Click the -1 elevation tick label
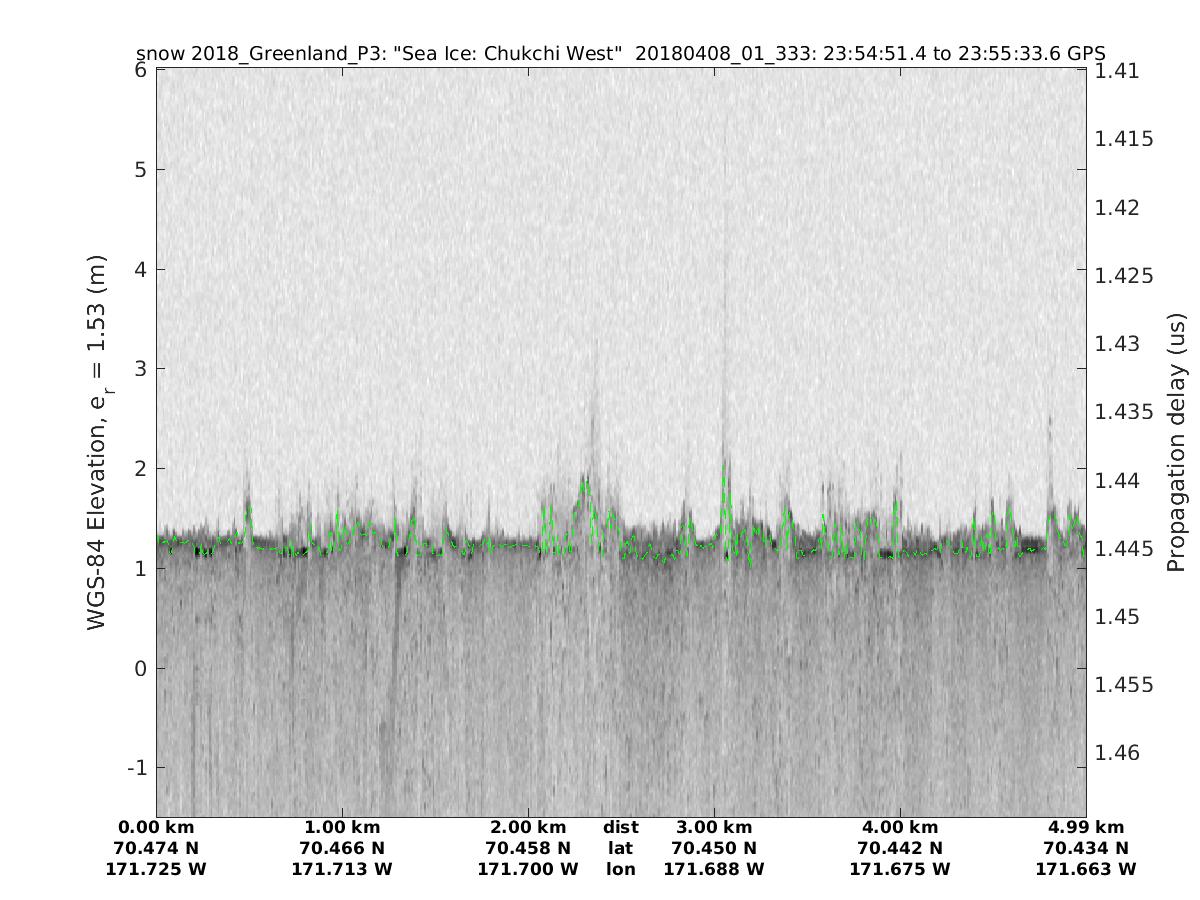1200x900 pixels. coord(136,768)
